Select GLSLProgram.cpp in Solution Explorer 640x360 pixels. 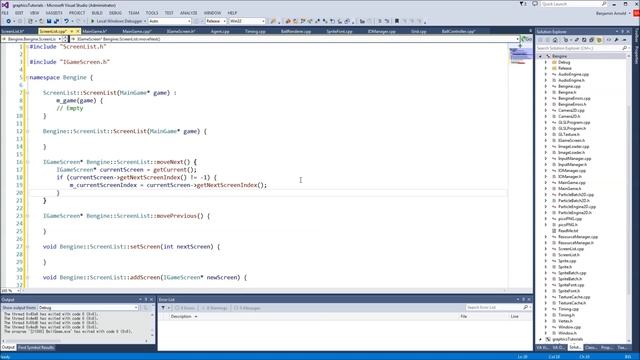click(x=574, y=122)
